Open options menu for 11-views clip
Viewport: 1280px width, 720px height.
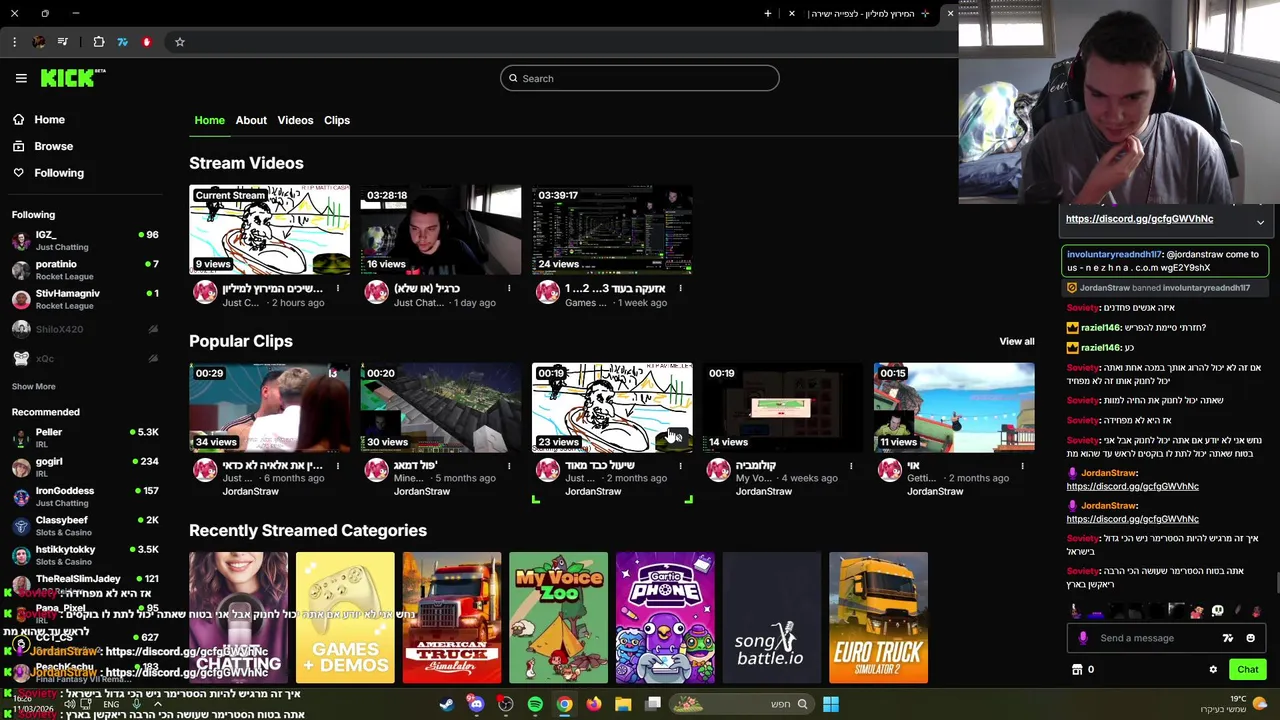(1022, 466)
